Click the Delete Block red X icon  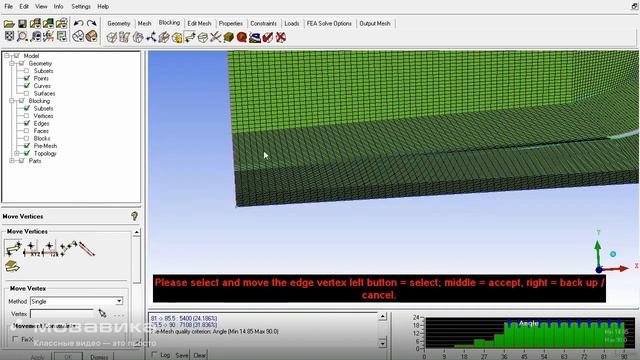coord(281,38)
